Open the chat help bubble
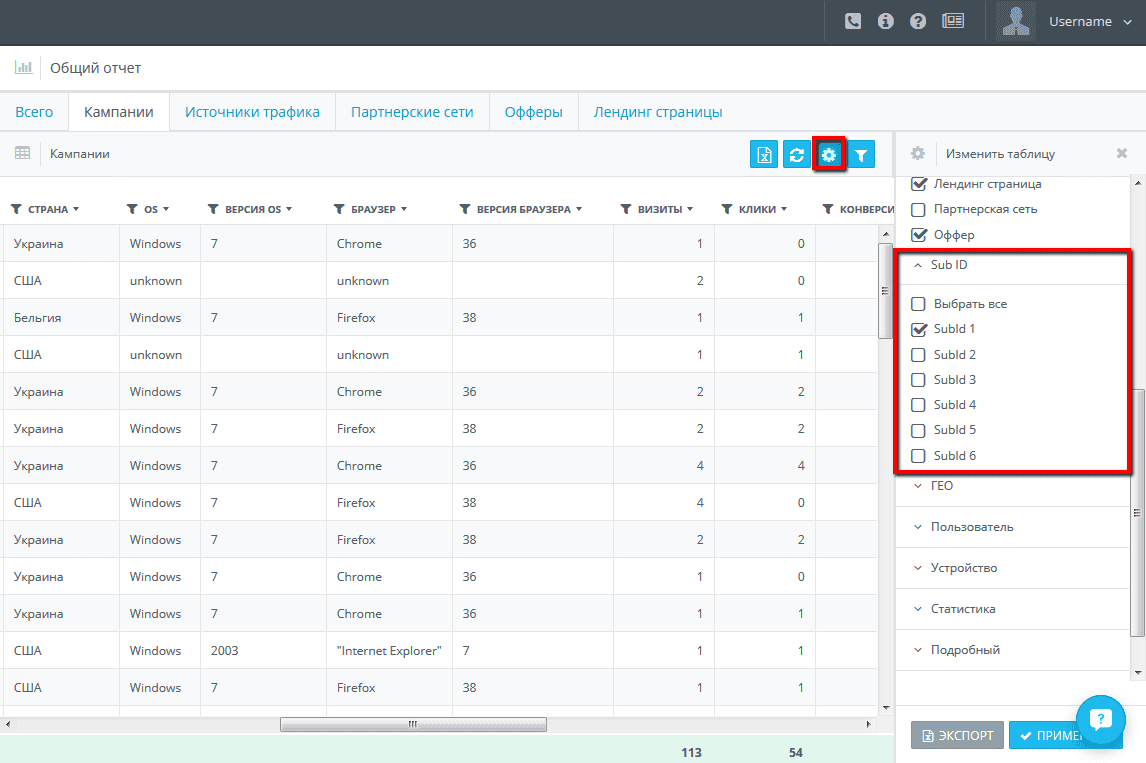The image size is (1146, 763). click(1101, 720)
